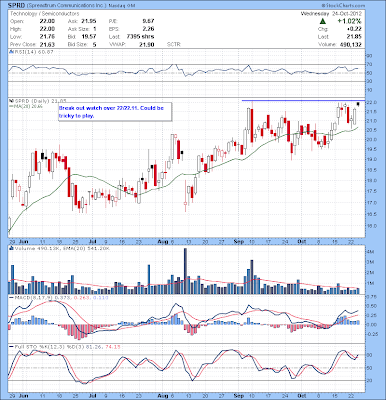Click the tallest volume bar in August

[185, 271]
